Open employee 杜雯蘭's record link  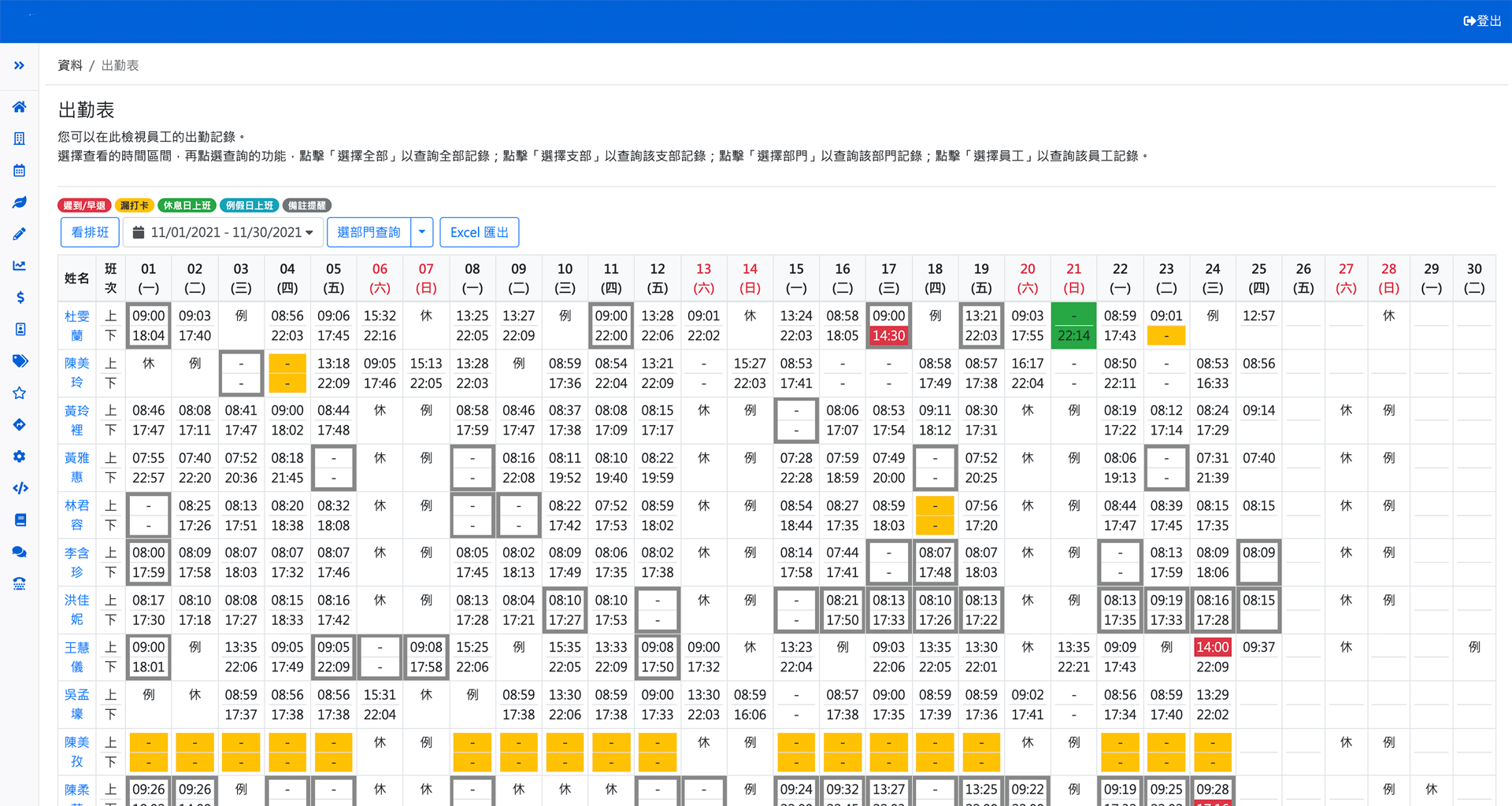tap(76, 325)
